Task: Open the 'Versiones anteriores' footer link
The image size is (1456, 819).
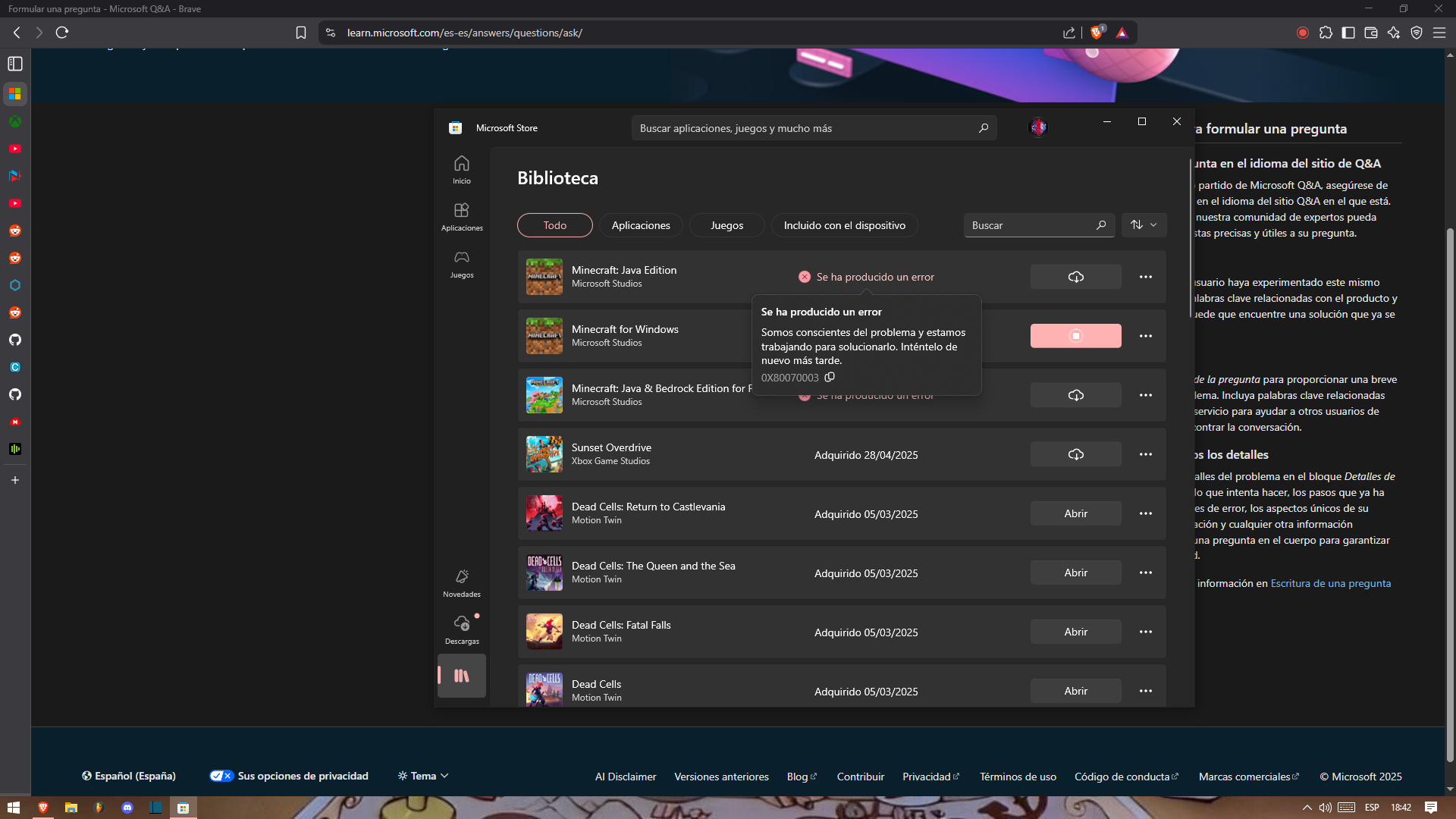Action: [x=721, y=777]
